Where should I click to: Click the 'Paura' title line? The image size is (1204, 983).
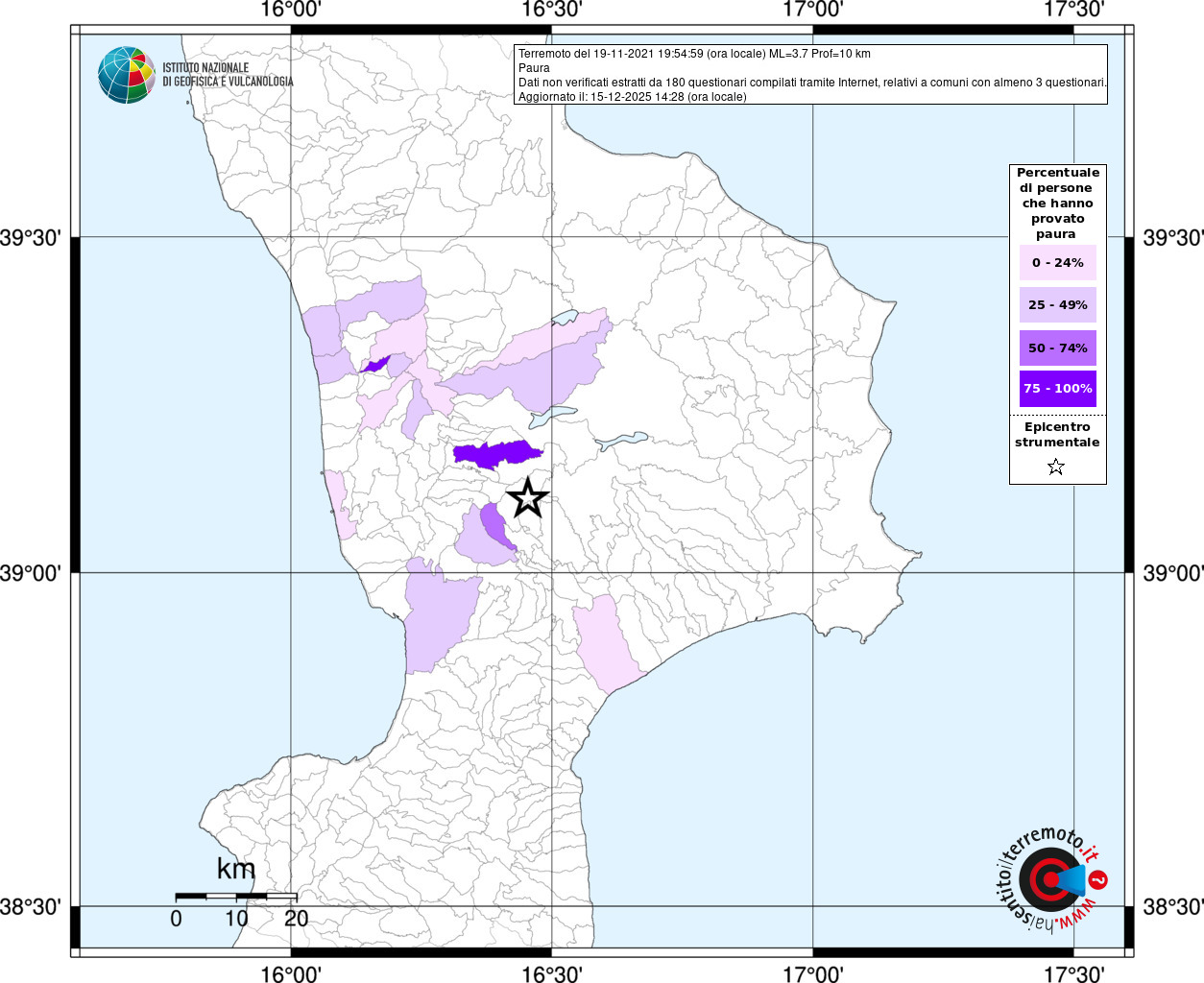534,68
